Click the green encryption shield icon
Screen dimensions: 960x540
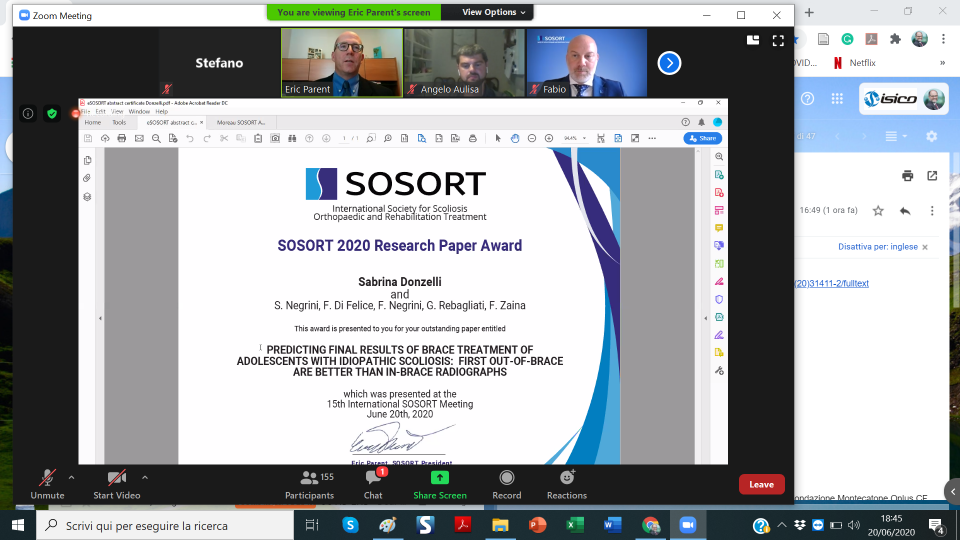(52, 113)
